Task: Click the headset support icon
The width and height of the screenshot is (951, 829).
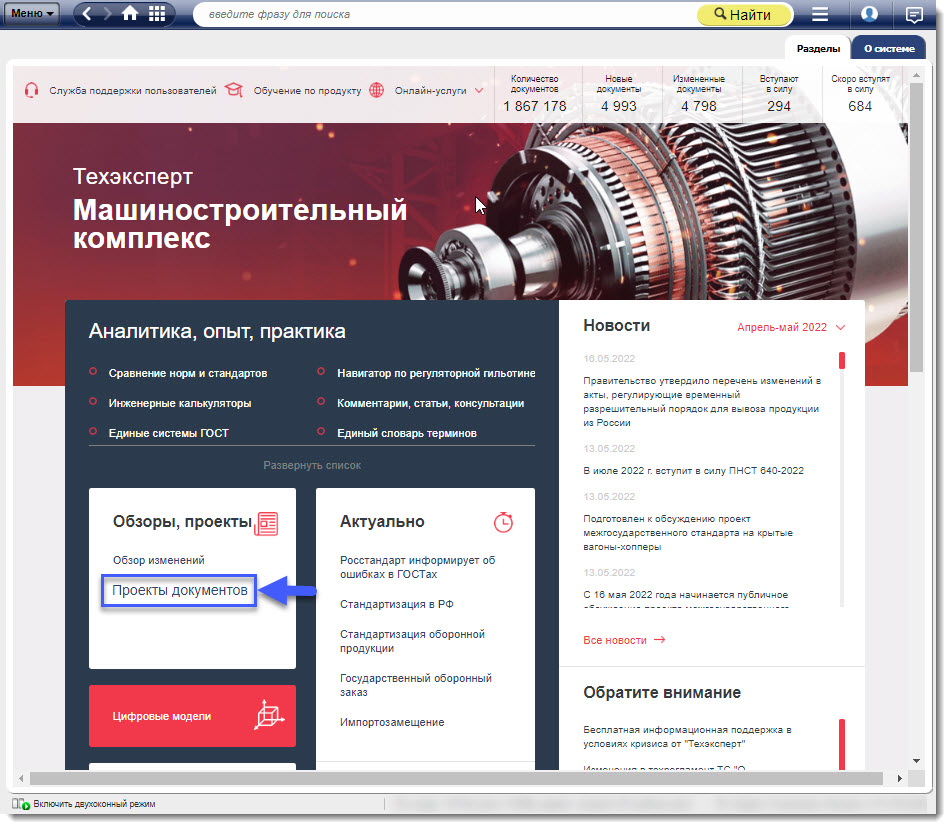Action: 32,90
